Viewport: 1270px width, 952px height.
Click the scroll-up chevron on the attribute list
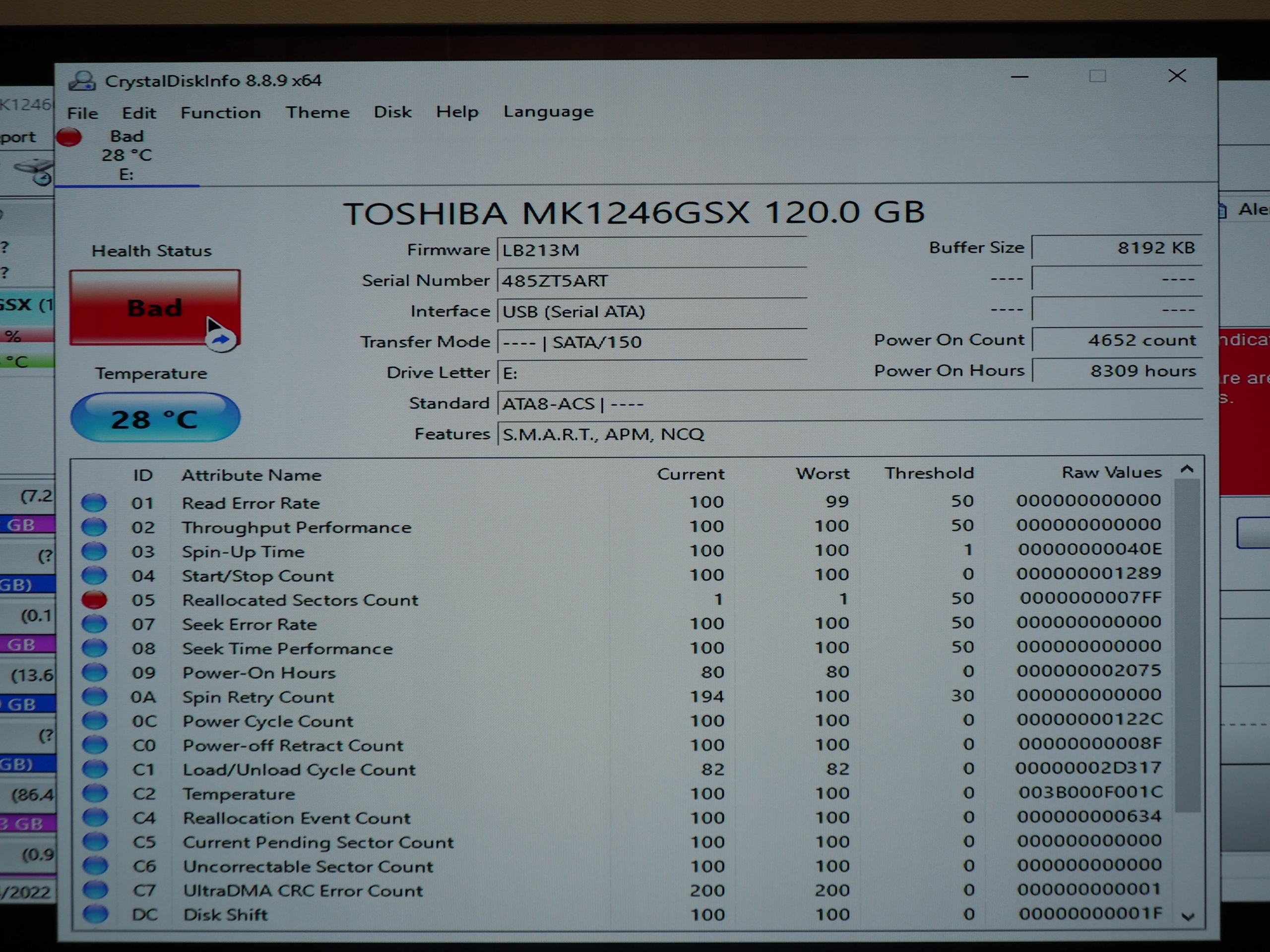click(x=1187, y=469)
